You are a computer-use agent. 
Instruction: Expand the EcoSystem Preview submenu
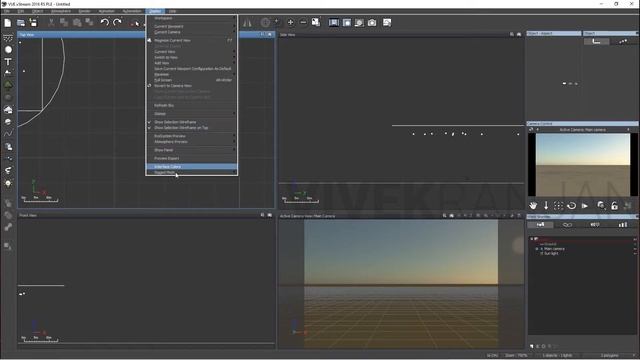click(191, 136)
